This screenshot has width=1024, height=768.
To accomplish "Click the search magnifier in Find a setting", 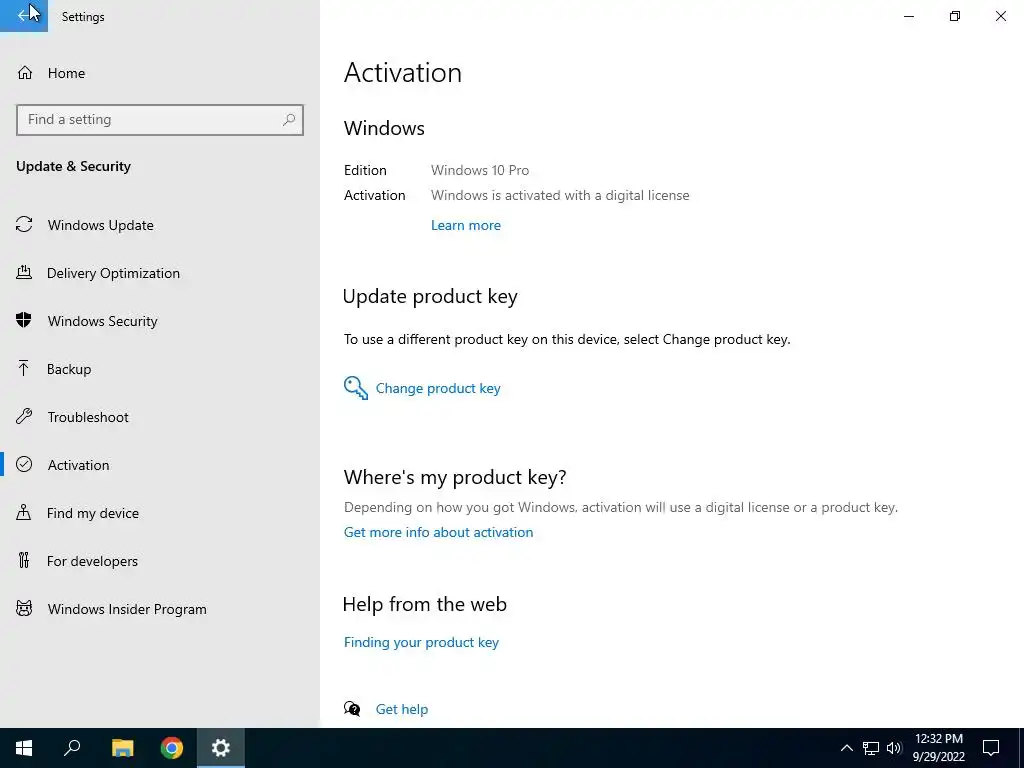I will tap(289, 120).
